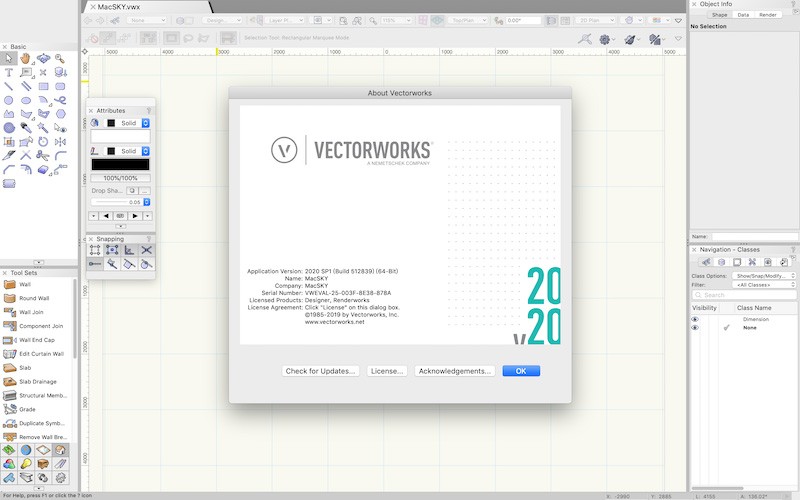Image resolution: width=800 pixels, height=500 pixels.
Task: Open the start line marker dropdown in Attributes
Action: tap(93, 216)
